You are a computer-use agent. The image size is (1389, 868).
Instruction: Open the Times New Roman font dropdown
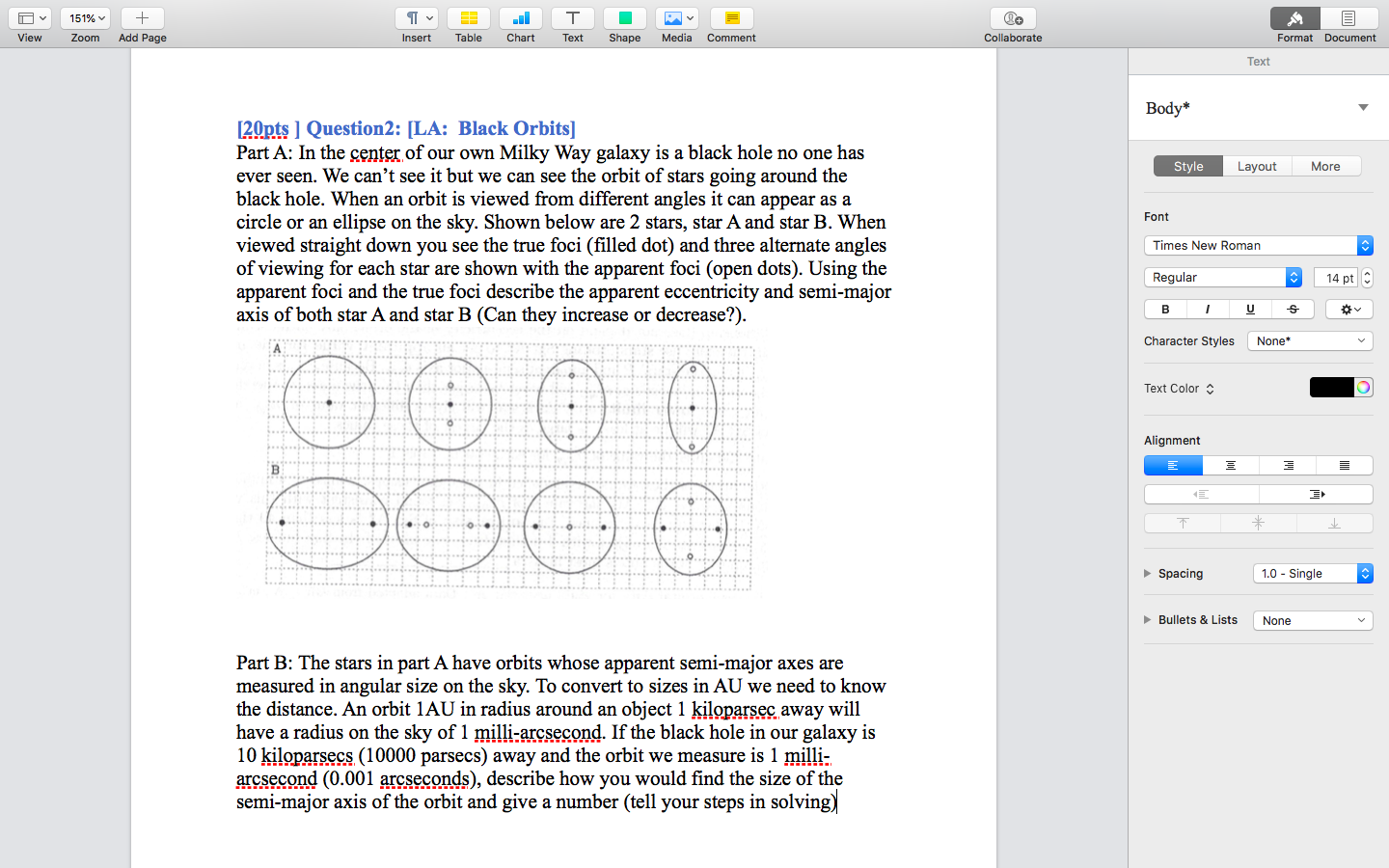(x=1258, y=246)
